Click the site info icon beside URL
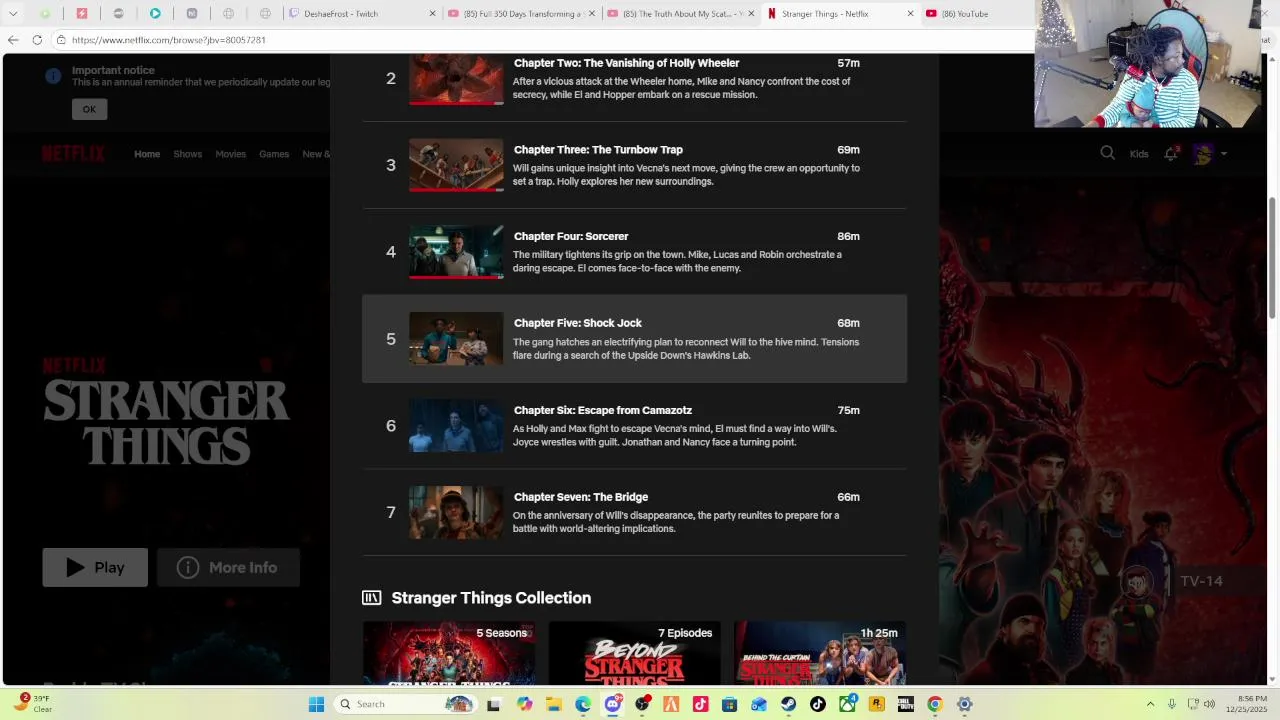This screenshot has width=1280, height=720. click(61, 40)
